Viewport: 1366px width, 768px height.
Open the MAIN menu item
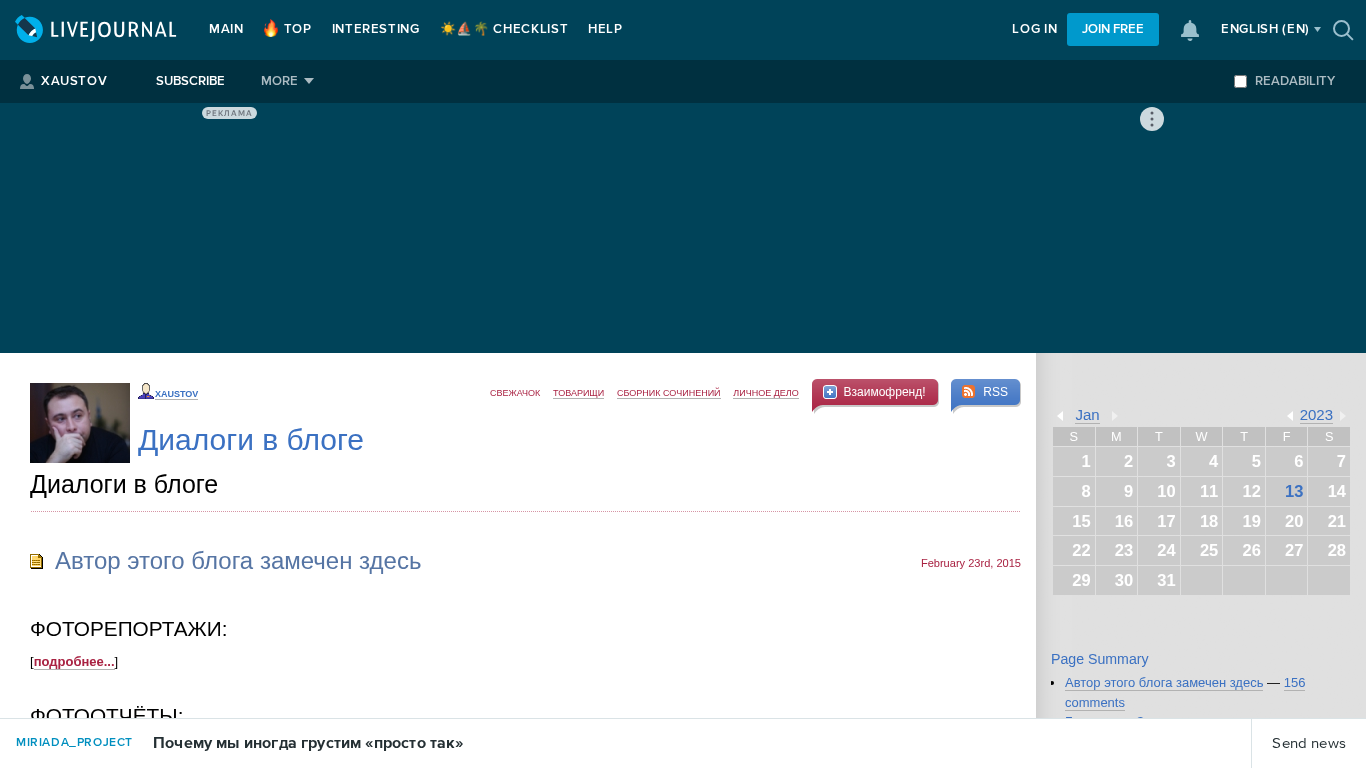coord(226,29)
